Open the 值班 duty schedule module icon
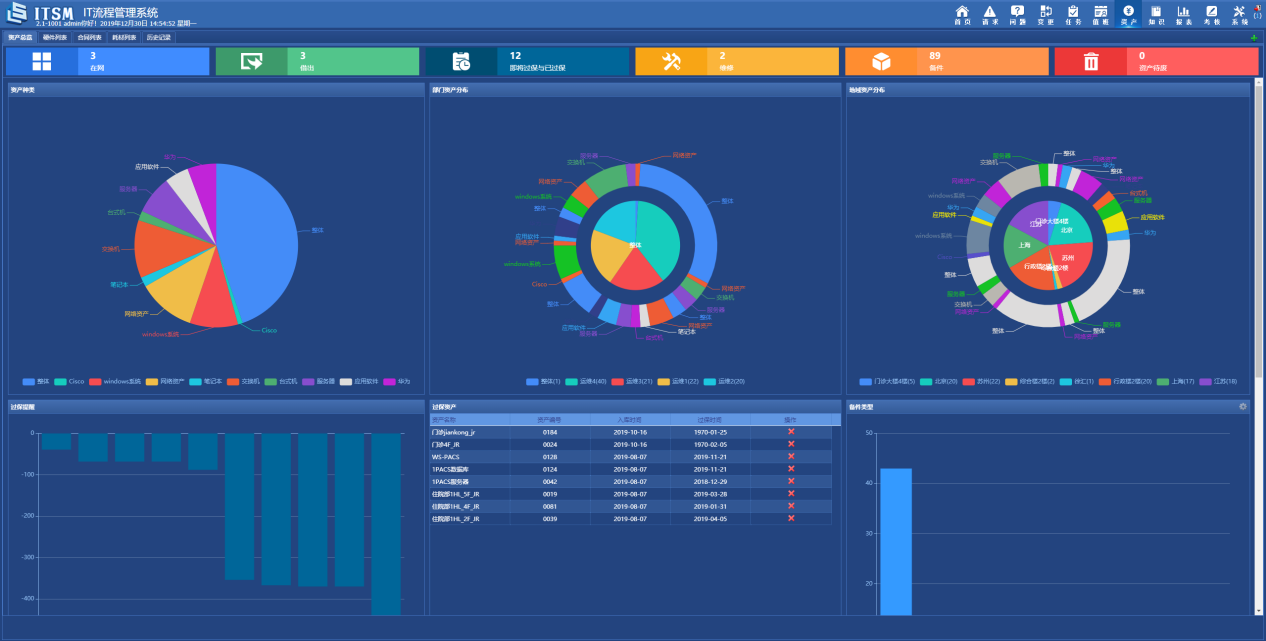1266x641 pixels. click(1101, 14)
